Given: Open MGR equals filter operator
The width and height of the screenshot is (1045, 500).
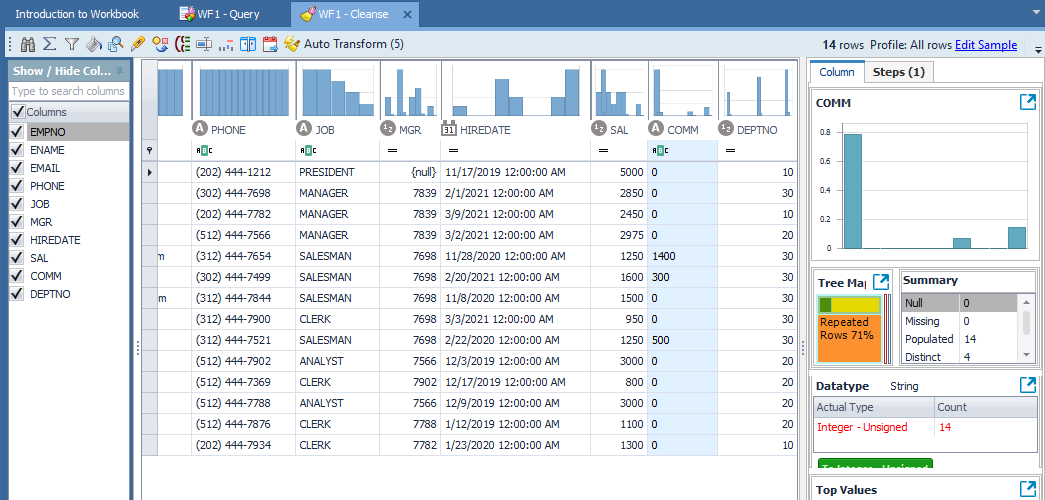Looking at the screenshot, I should (393, 151).
